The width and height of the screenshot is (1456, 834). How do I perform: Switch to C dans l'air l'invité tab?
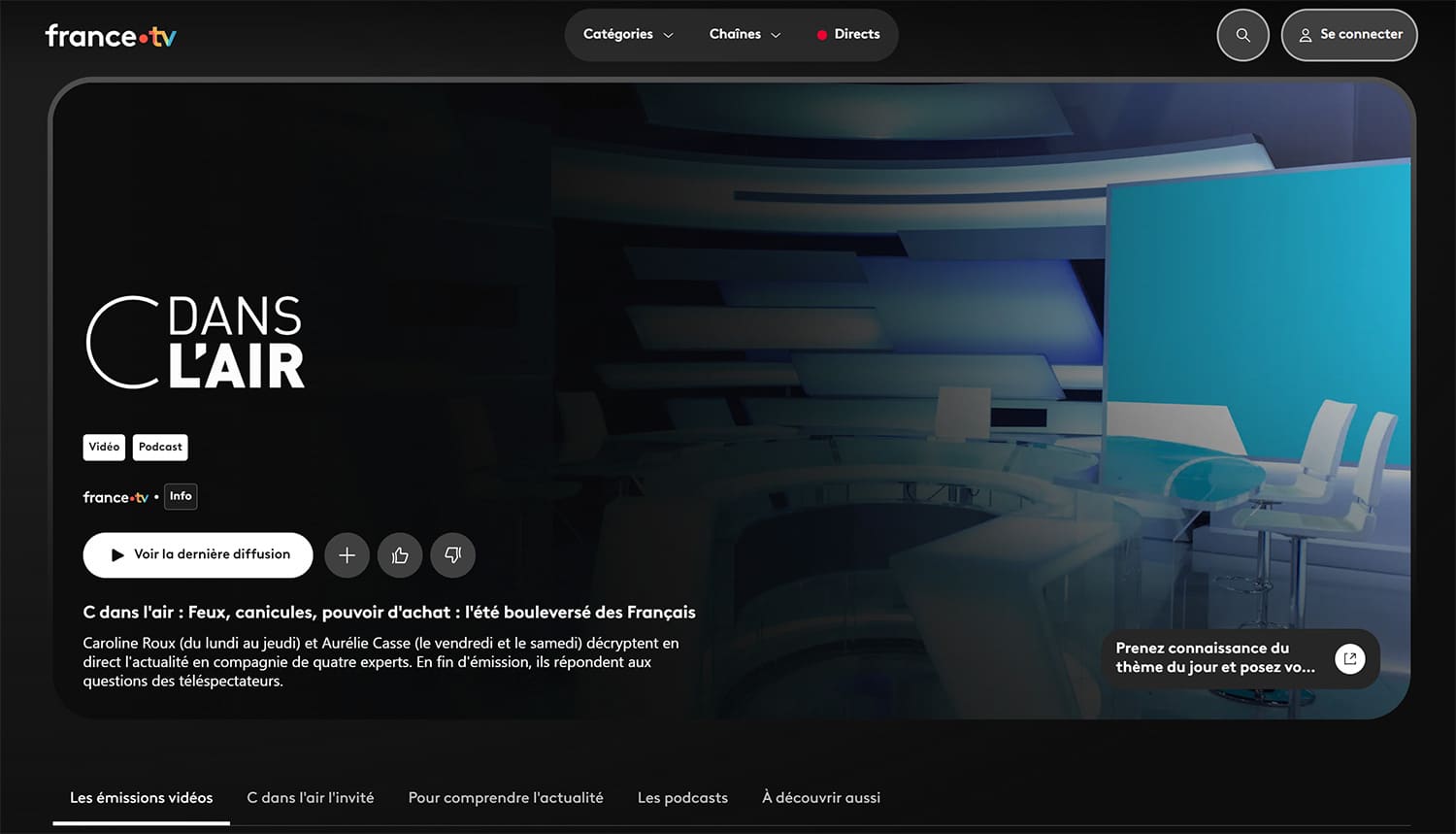pyautogui.click(x=311, y=798)
